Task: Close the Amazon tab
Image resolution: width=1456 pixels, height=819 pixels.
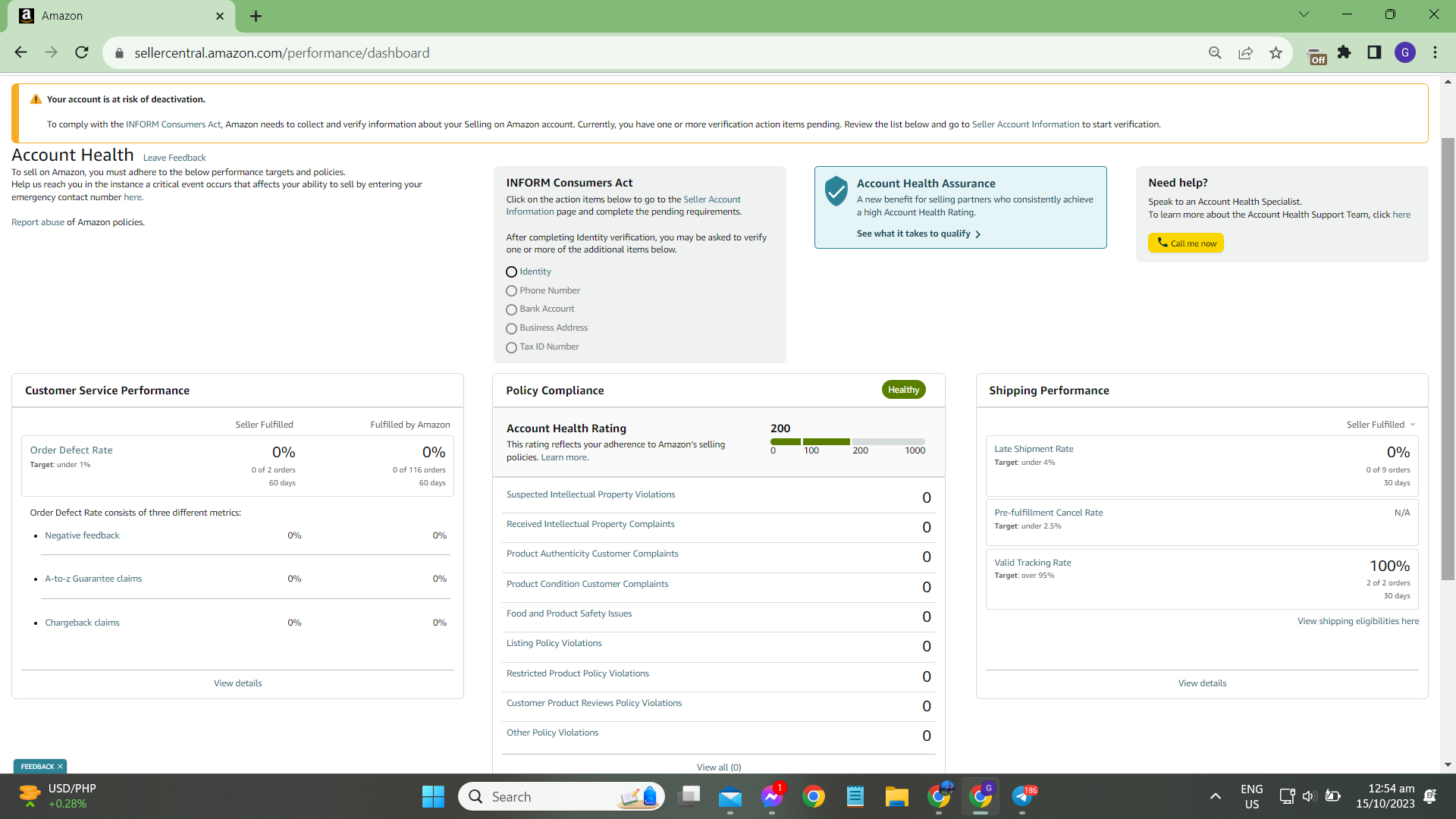Action: (x=220, y=16)
